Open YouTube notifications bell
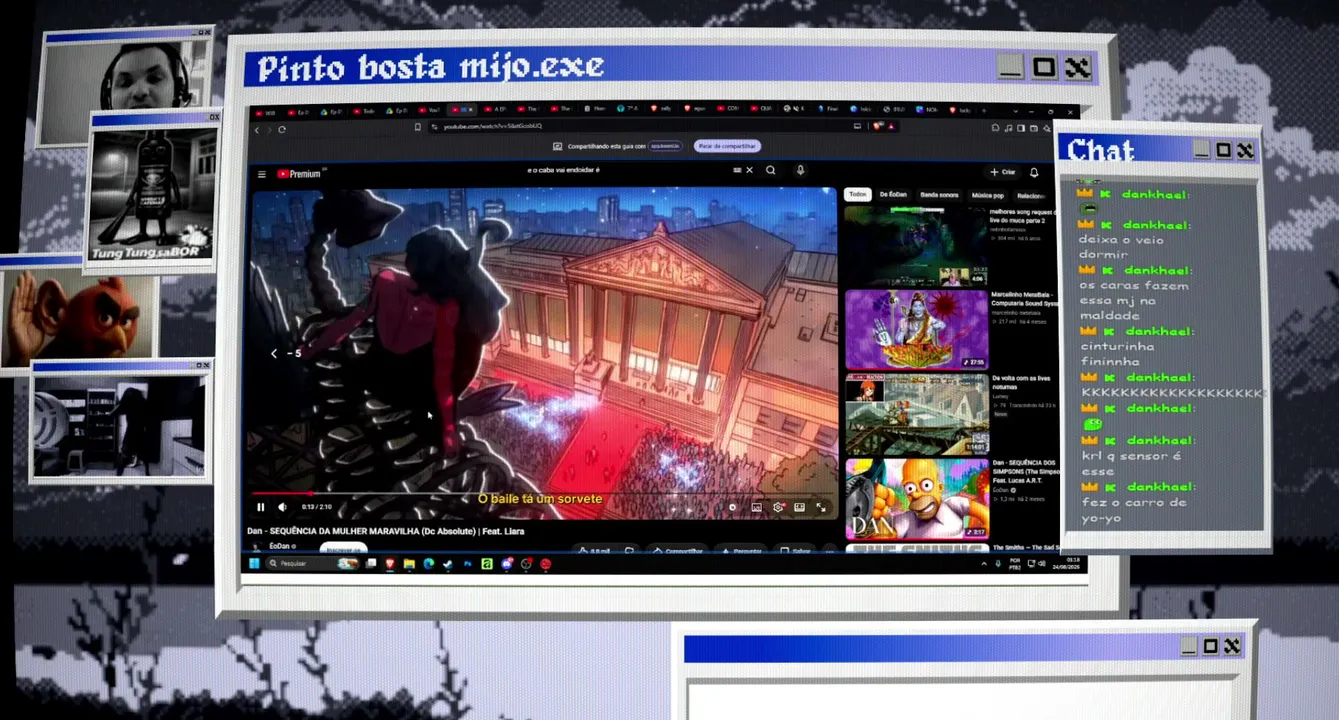Screen dimensions: 1339x720 (x=1034, y=172)
